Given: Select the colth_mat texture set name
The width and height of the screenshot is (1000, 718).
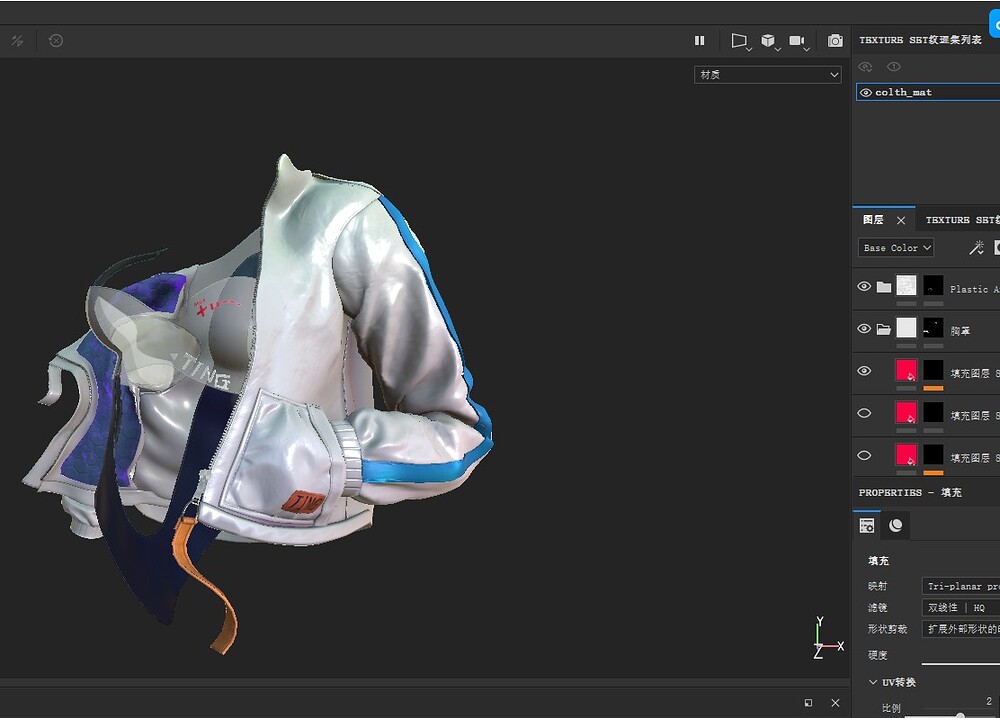Looking at the screenshot, I should pos(903,92).
